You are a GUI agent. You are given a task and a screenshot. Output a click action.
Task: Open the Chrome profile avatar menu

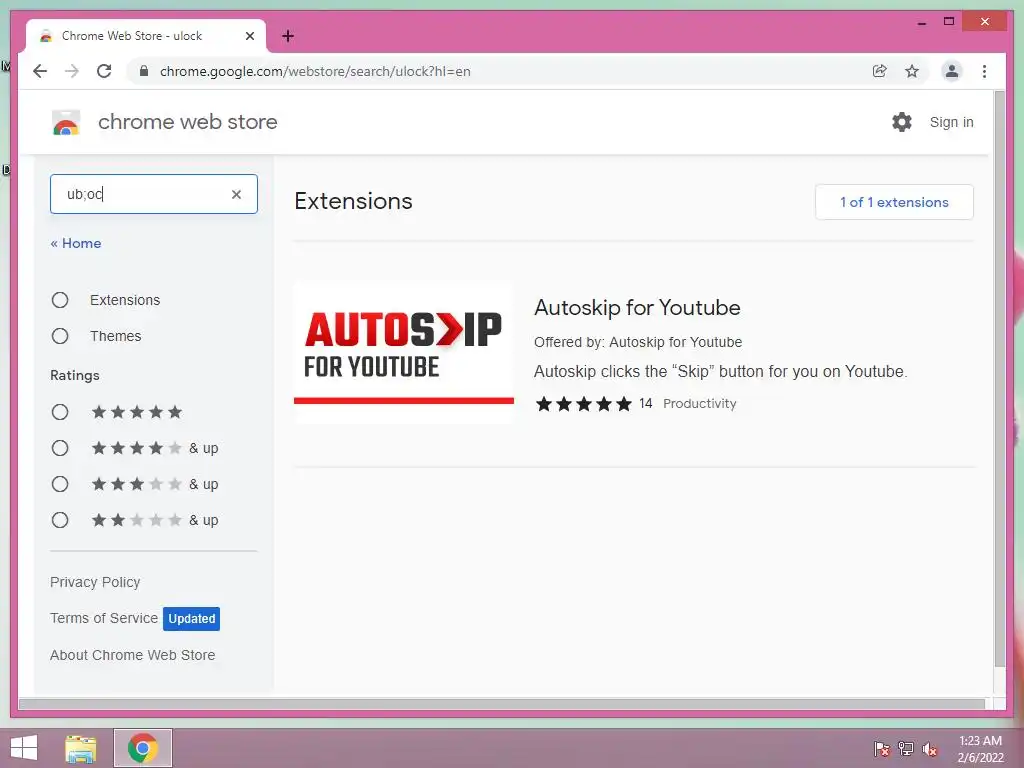coord(952,71)
